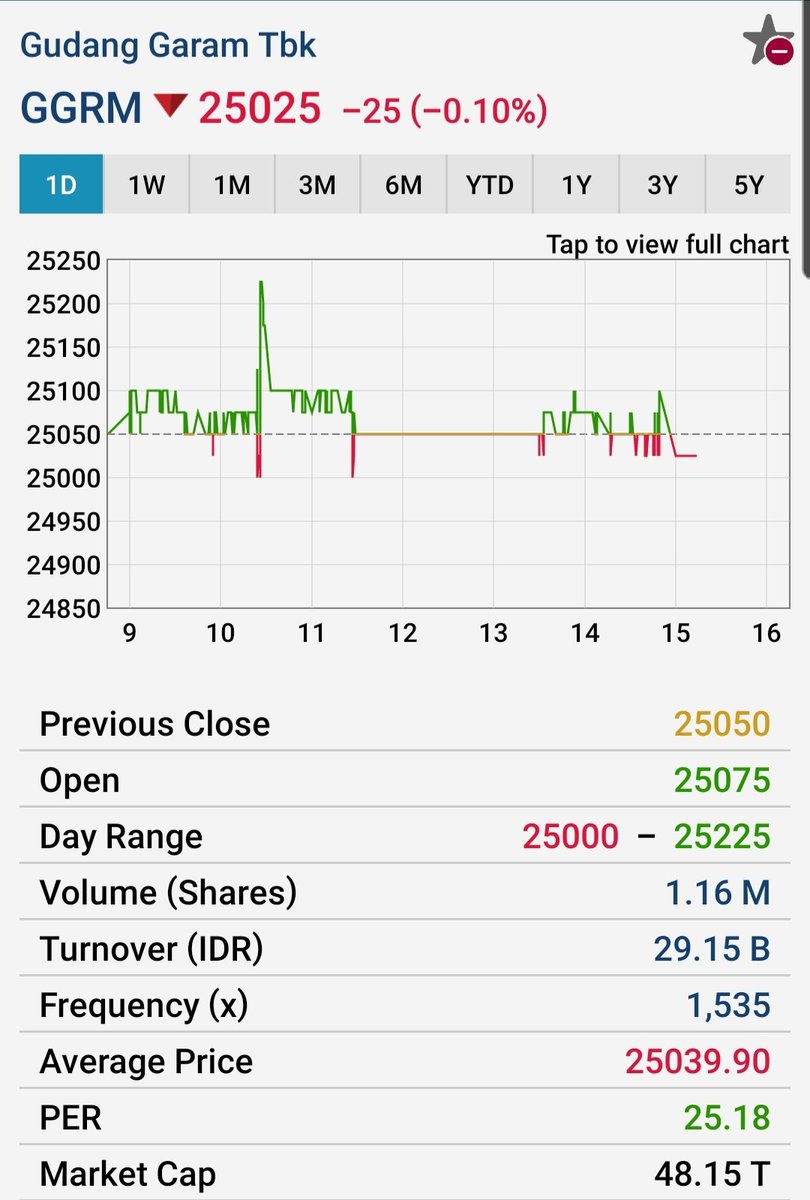Switch to the 6M chart range
810x1200 pixels.
403,185
